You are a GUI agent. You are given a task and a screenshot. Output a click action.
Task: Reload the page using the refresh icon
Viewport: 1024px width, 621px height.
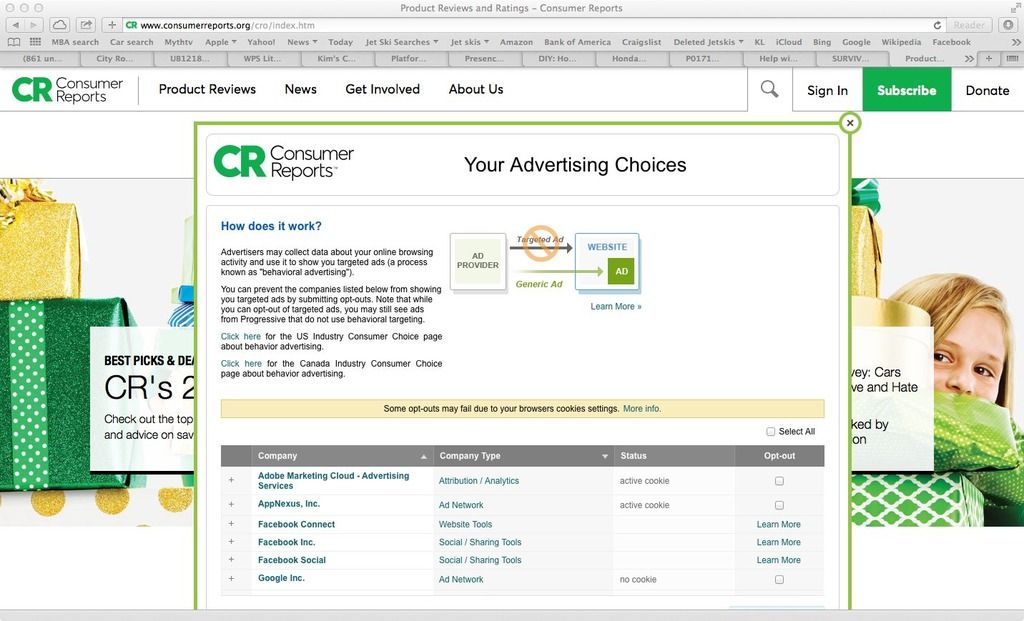[937, 25]
